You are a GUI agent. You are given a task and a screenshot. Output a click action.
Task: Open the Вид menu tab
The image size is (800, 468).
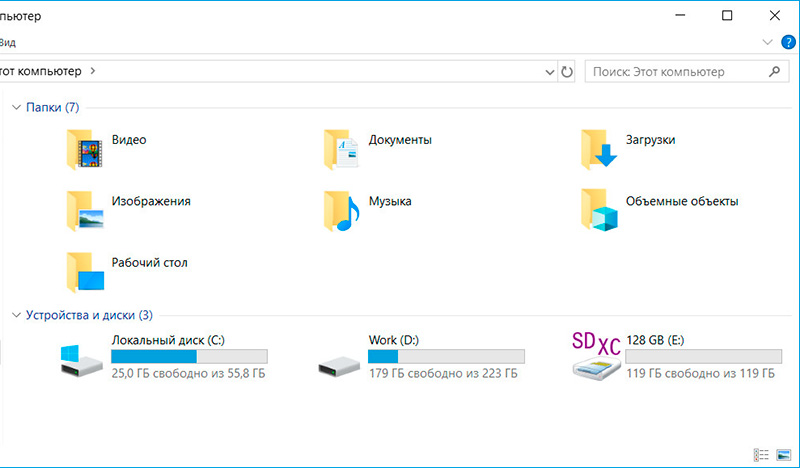(x=8, y=43)
